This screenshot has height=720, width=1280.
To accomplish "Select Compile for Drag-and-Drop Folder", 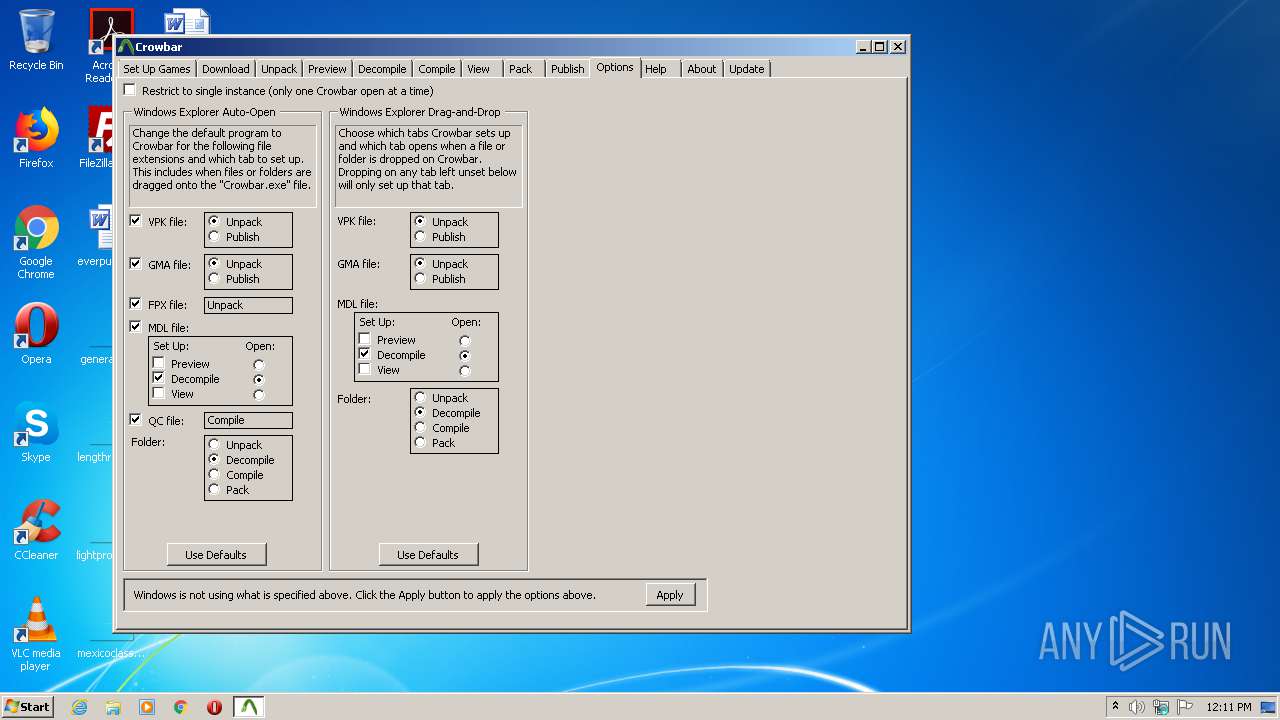I will (420, 428).
